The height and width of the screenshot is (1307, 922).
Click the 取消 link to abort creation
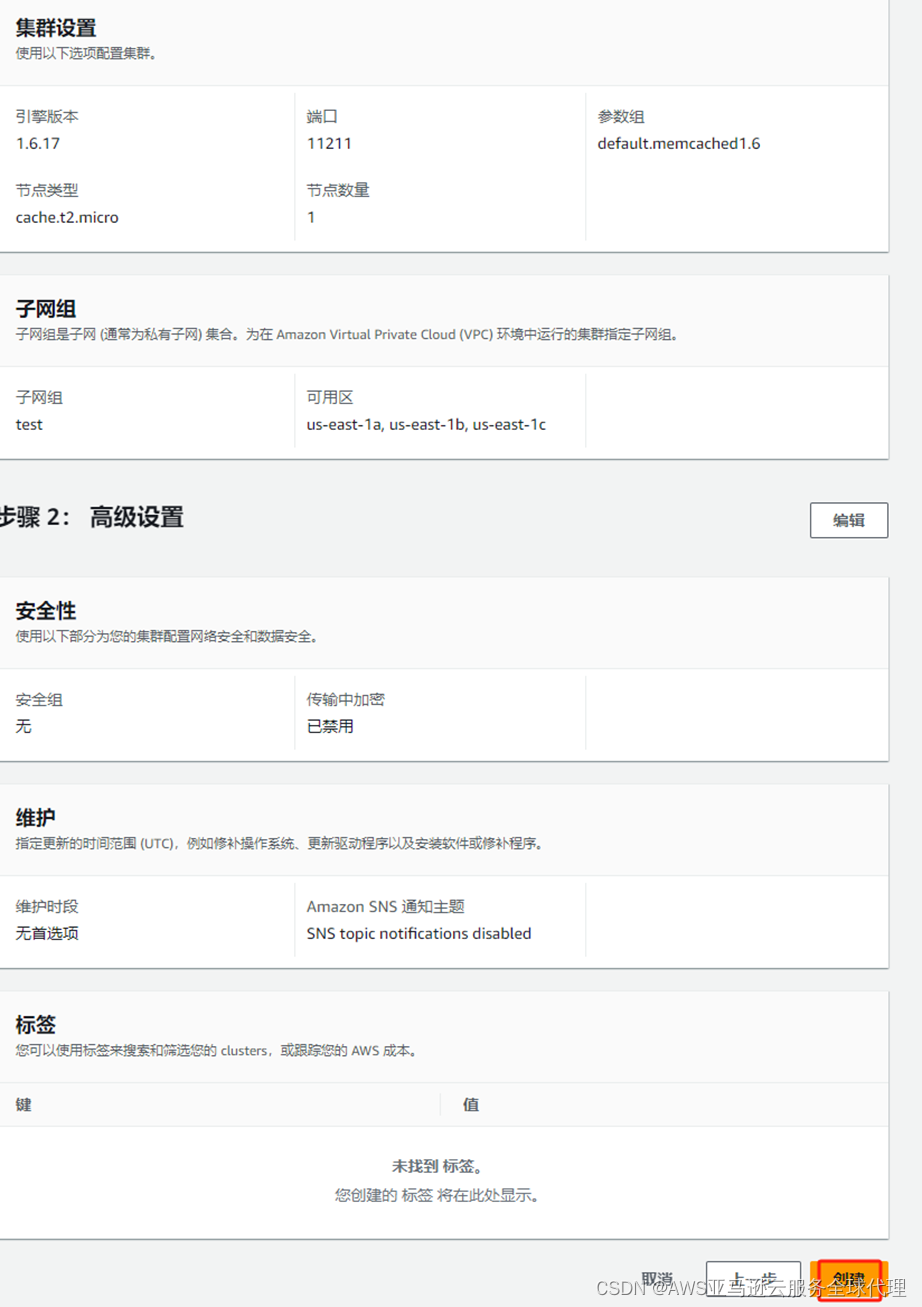(x=657, y=1276)
